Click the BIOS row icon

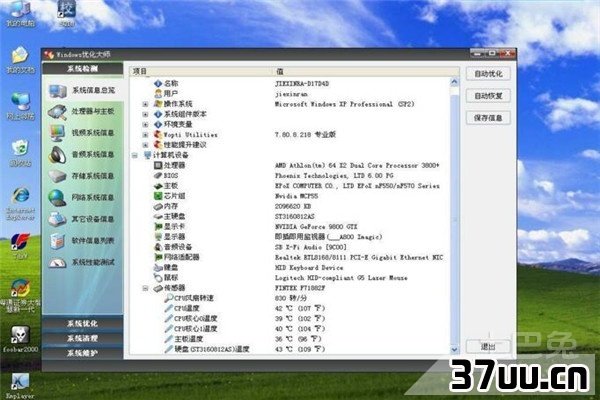click(x=158, y=175)
